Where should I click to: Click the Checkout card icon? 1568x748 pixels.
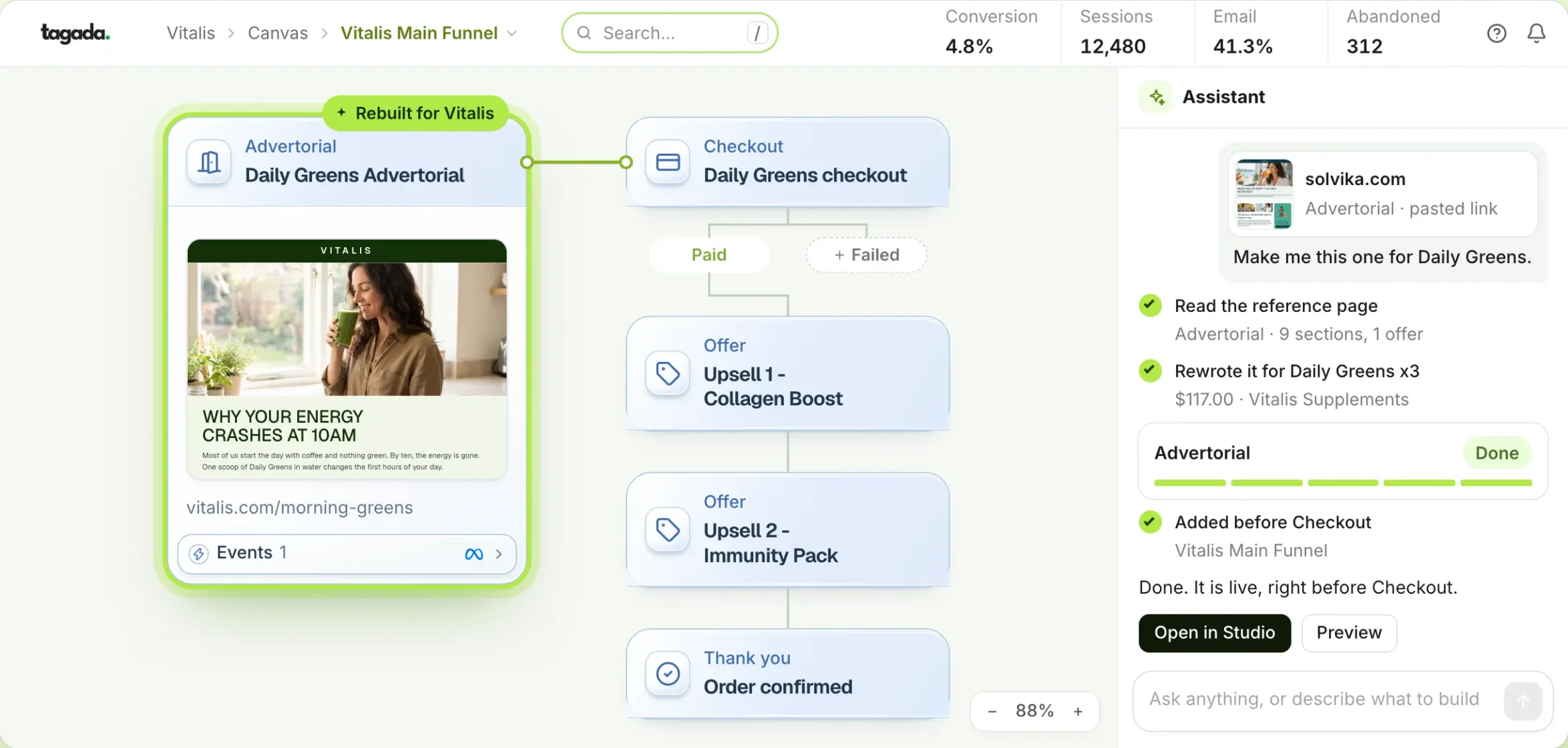[668, 162]
